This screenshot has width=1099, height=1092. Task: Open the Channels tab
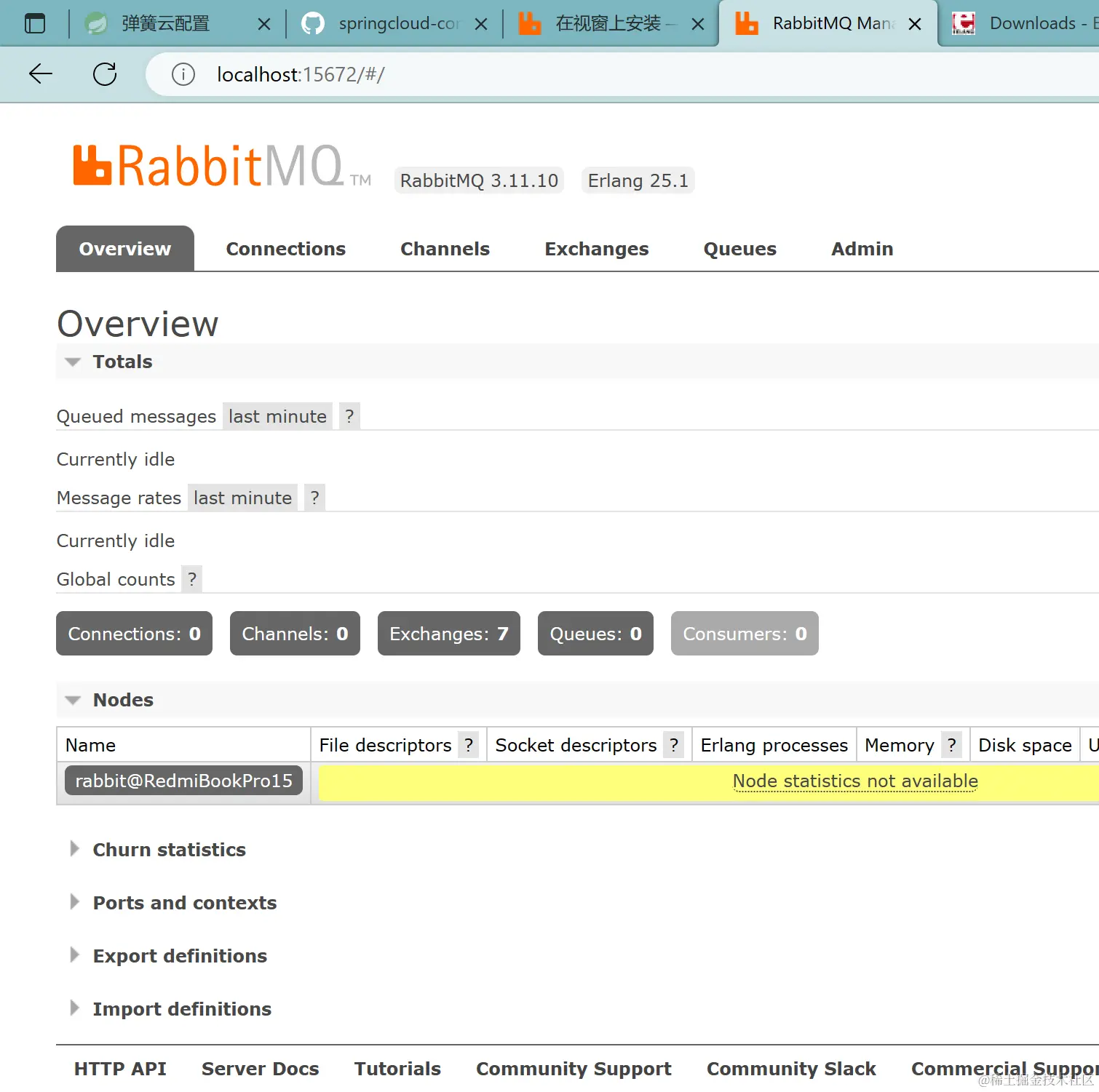445,249
